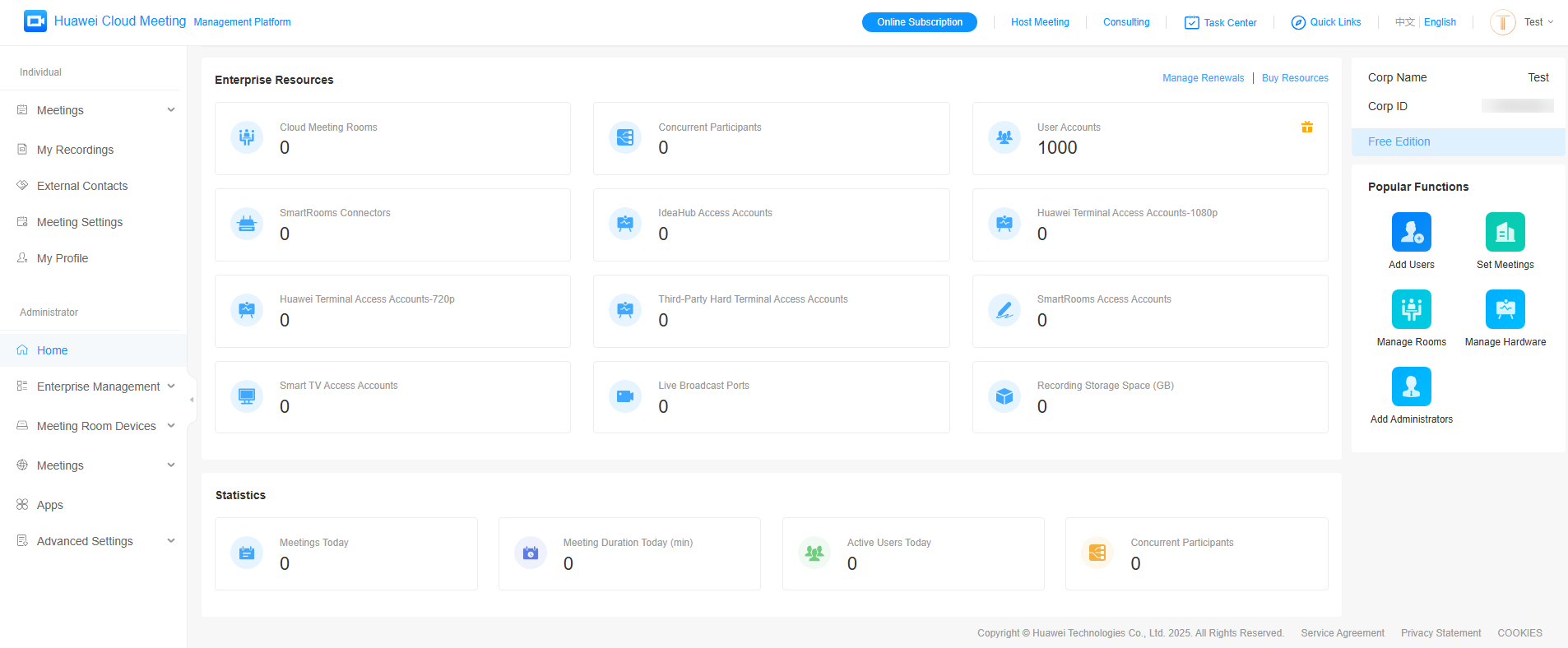Click the Huawei Terminal Access Accounts-720p icon
The width and height of the screenshot is (1568, 648).
click(247, 310)
